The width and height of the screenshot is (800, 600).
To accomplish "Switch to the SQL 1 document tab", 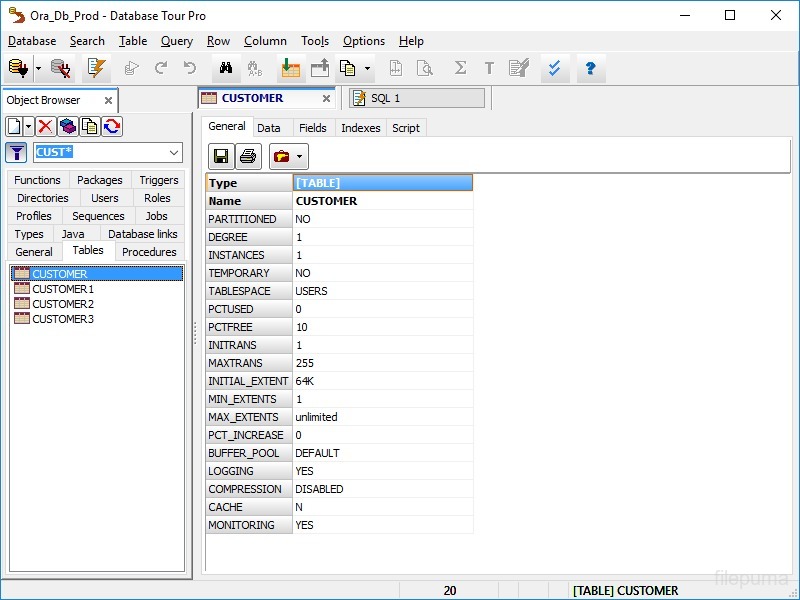I will (x=416, y=98).
